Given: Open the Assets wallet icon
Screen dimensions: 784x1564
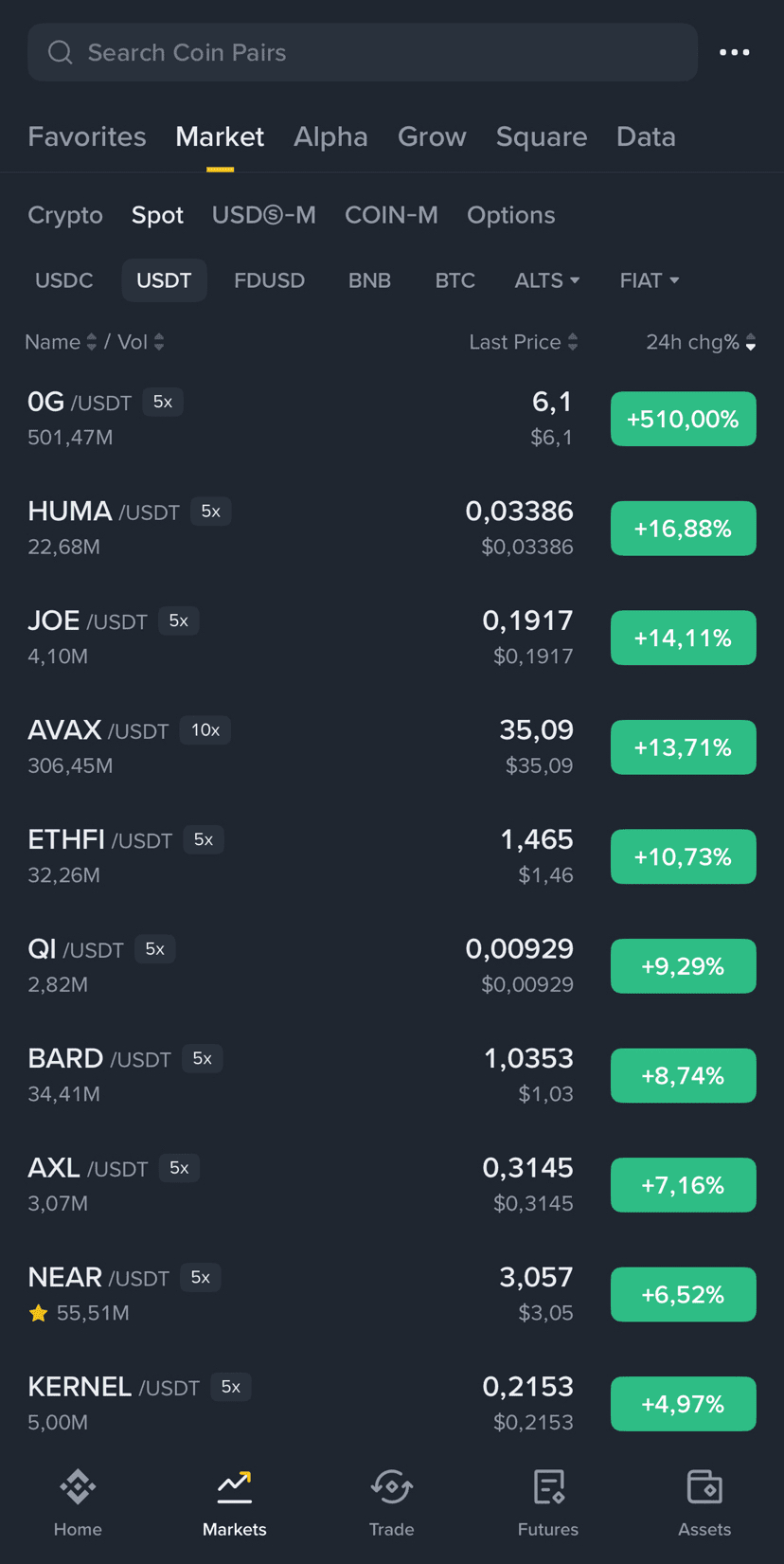Looking at the screenshot, I should click(704, 1488).
